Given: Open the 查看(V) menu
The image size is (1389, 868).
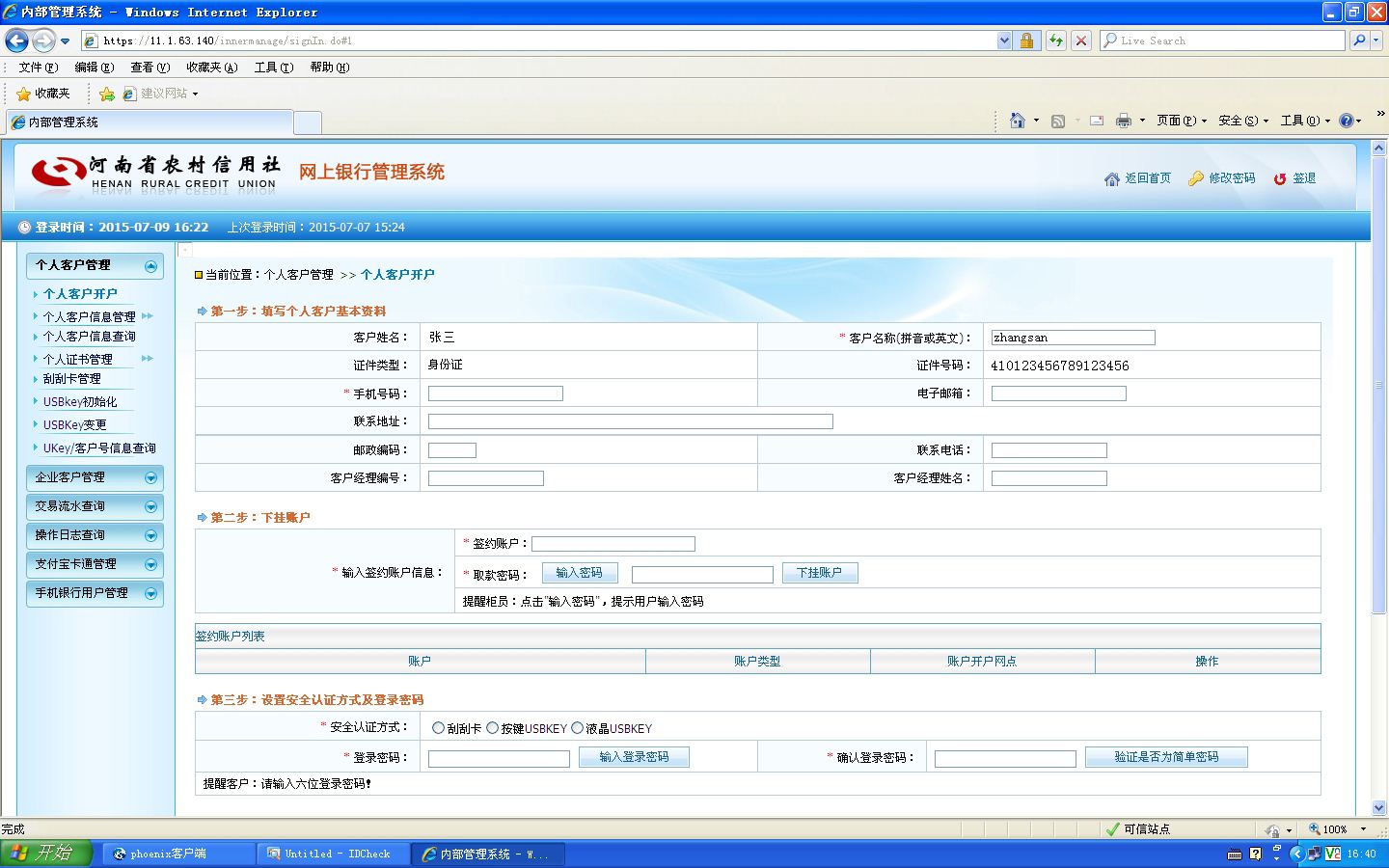Looking at the screenshot, I should click(x=150, y=68).
